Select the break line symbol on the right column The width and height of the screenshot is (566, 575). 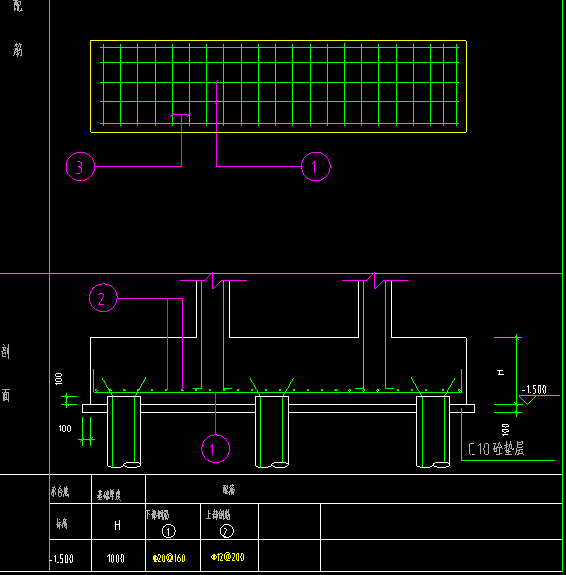click(x=379, y=281)
